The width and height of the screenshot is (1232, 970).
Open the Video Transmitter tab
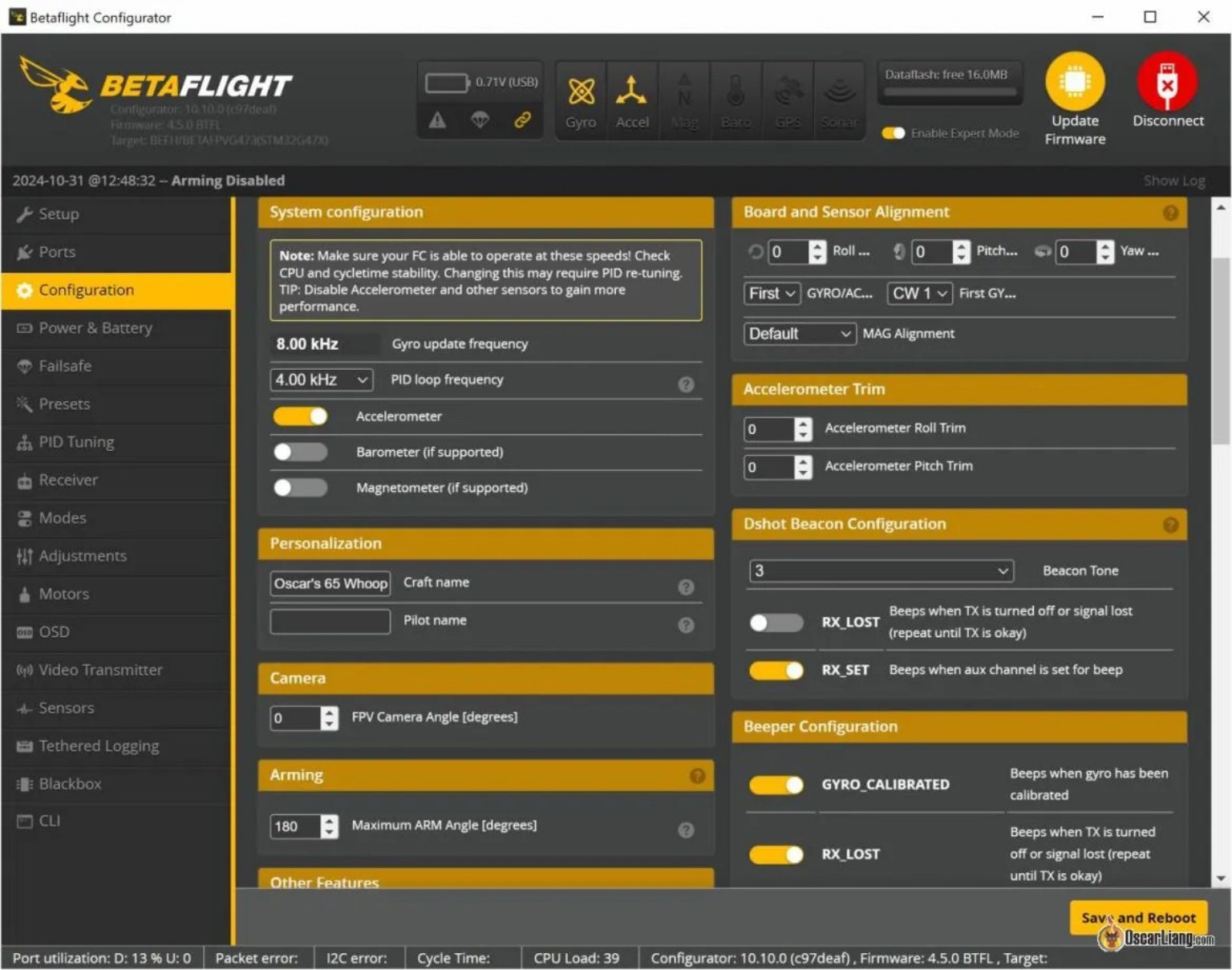[x=116, y=670]
